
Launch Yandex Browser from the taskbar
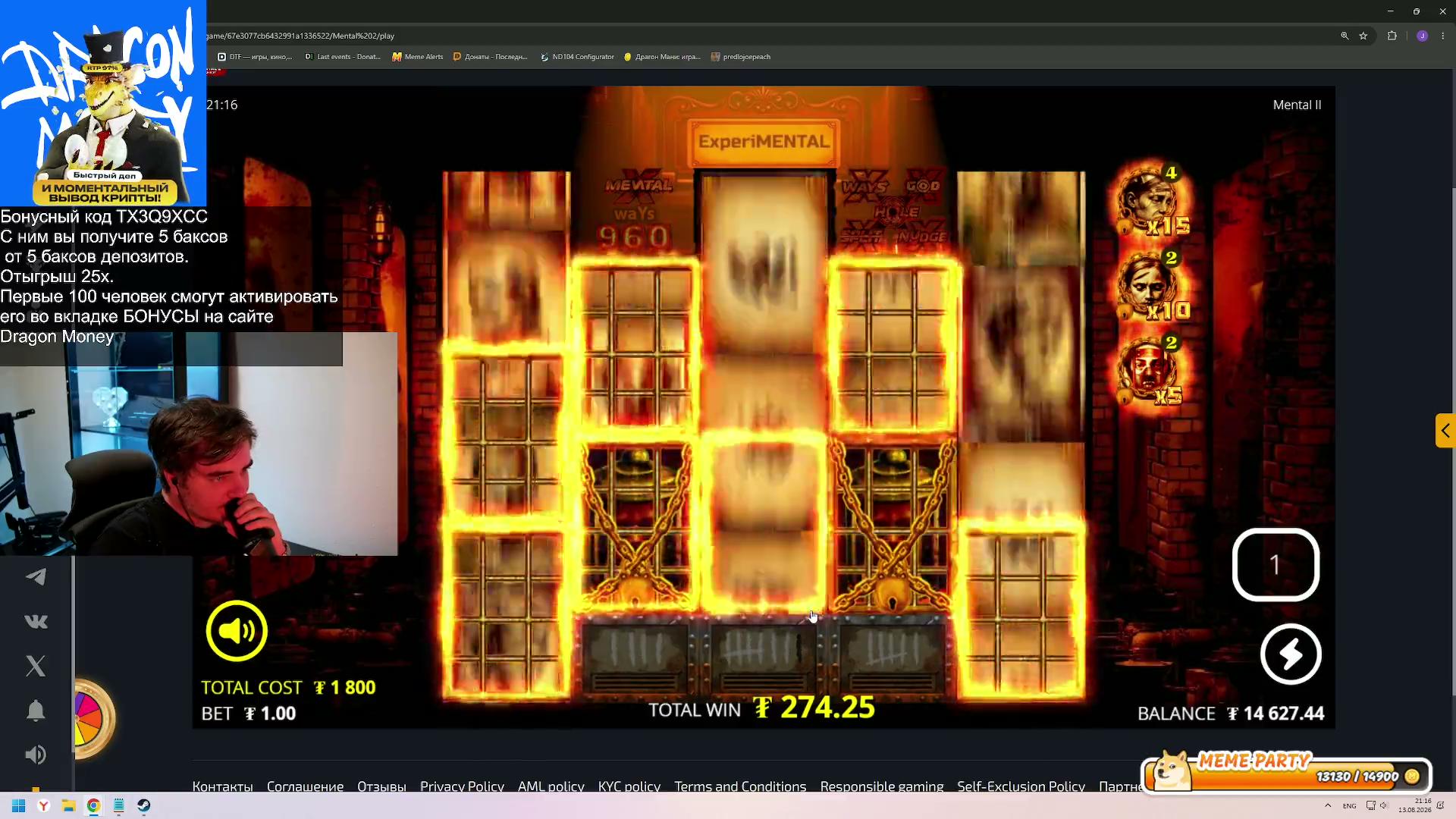44,805
